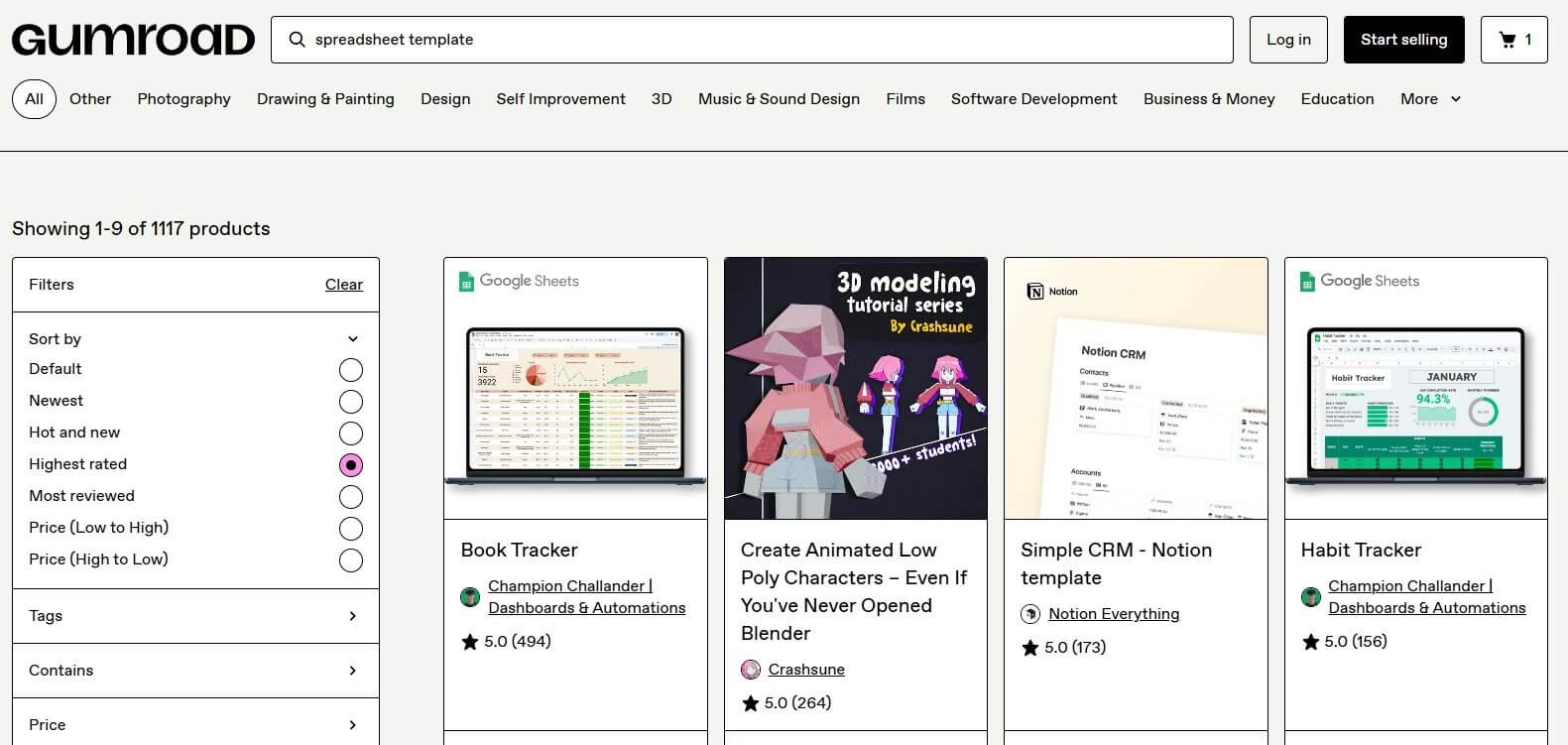Click the 5.0 (264) rating text
The height and width of the screenshot is (745, 1568).
point(798,703)
